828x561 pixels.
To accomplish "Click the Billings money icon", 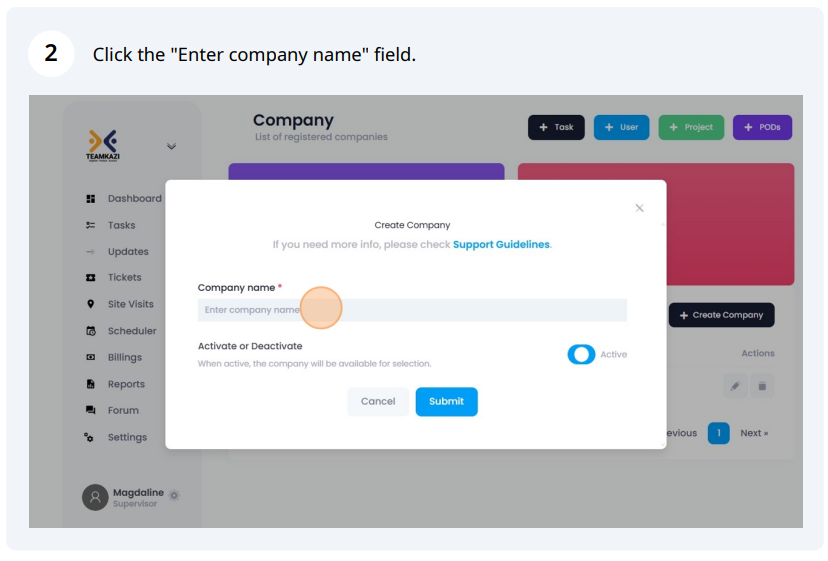I will pyautogui.click(x=91, y=358).
